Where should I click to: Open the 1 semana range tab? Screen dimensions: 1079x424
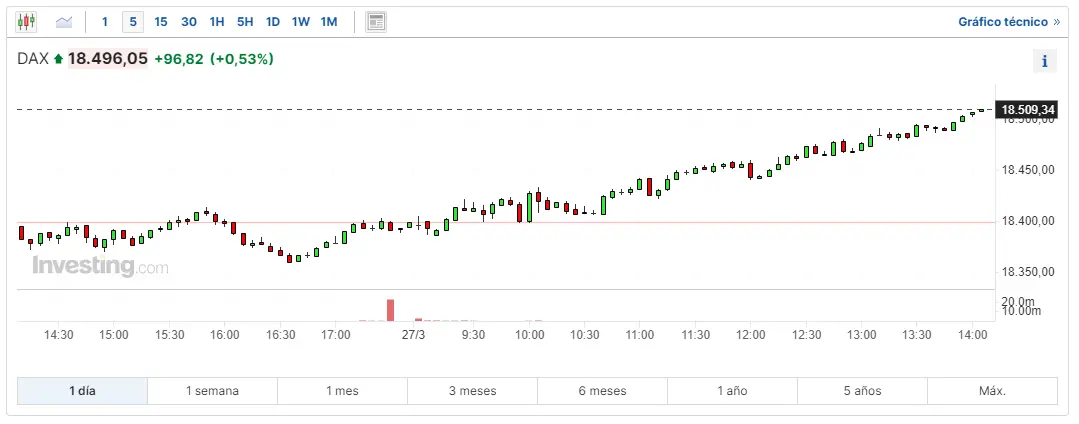(x=212, y=391)
